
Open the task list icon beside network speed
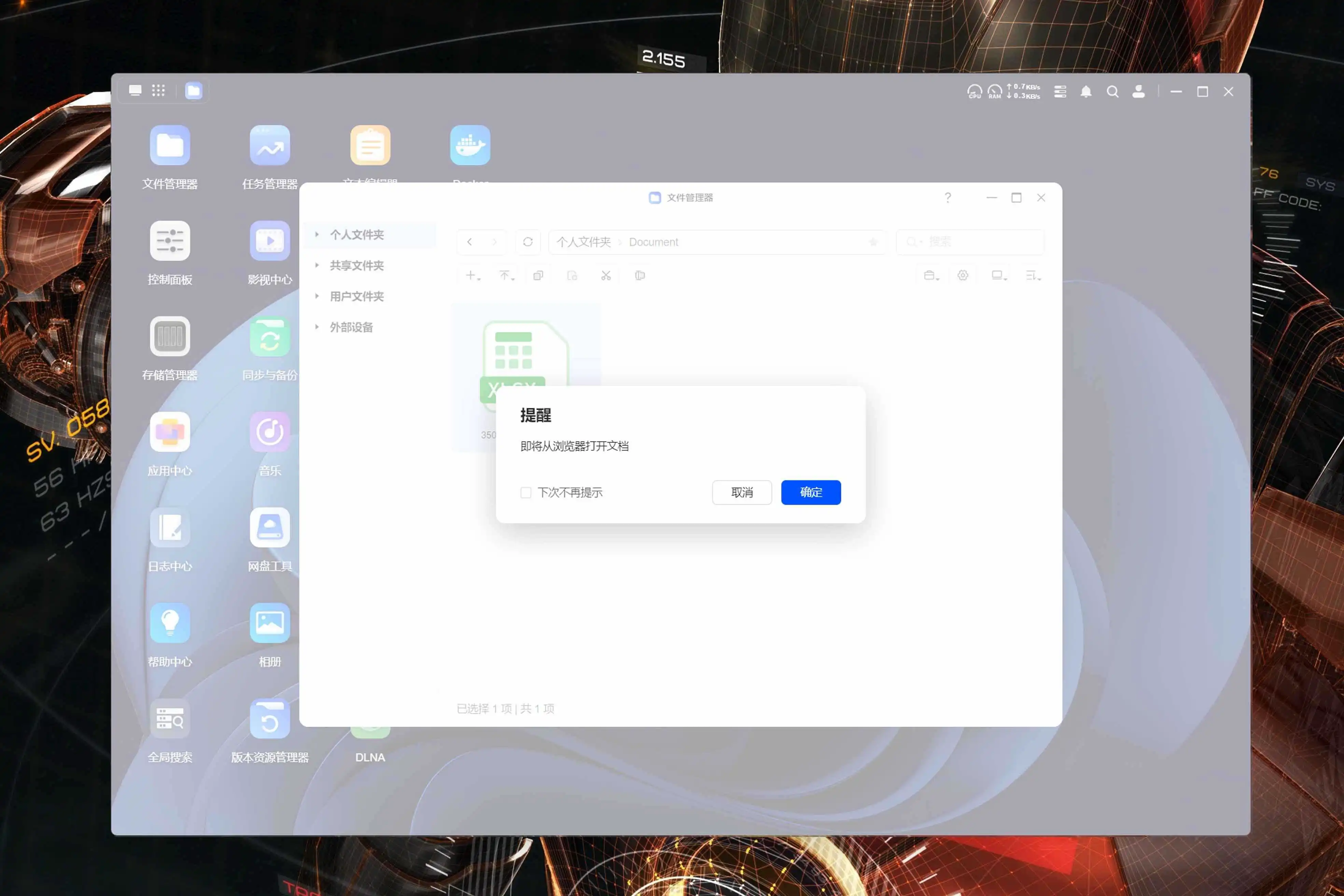(1060, 92)
